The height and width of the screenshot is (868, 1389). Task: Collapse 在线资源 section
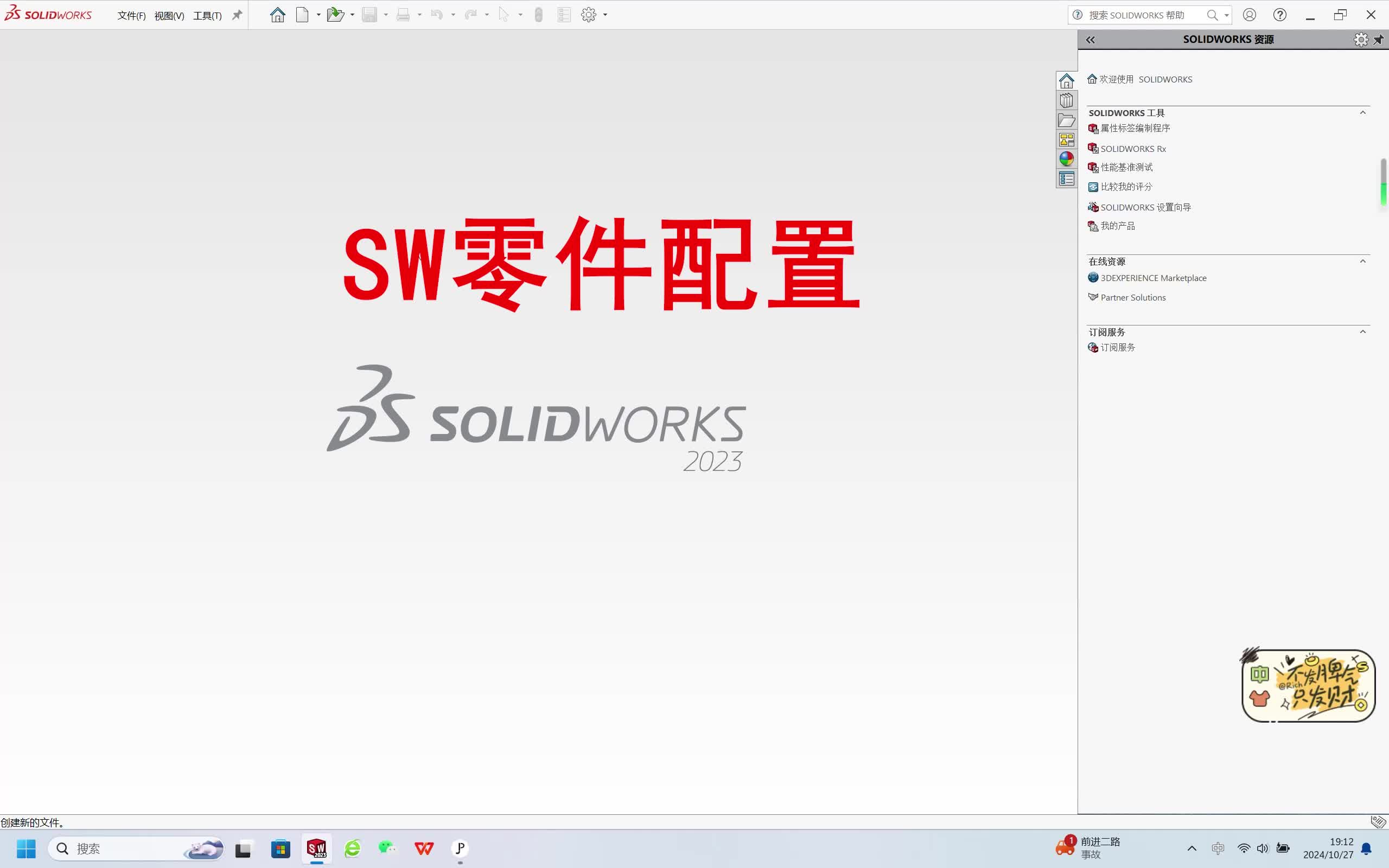[x=1362, y=261]
